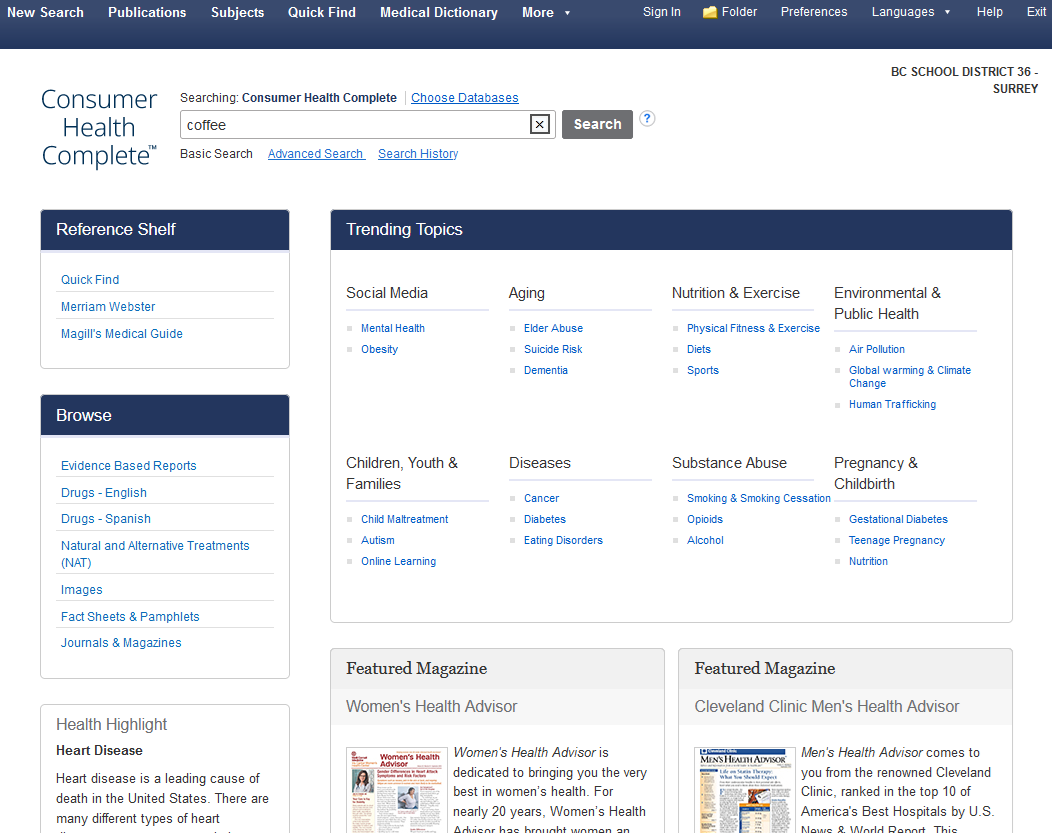Image resolution: width=1052 pixels, height=833 pixels.
Task: Browse Drugs - Spanish
Action: 106,518
